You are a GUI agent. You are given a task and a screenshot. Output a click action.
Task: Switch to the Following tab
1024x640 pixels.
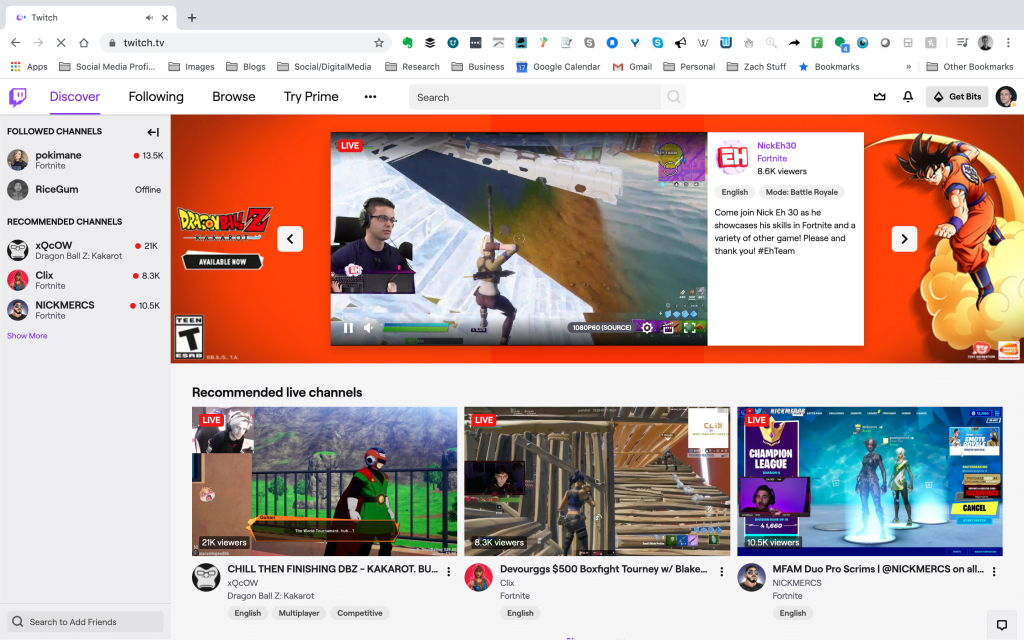[156, 97]
